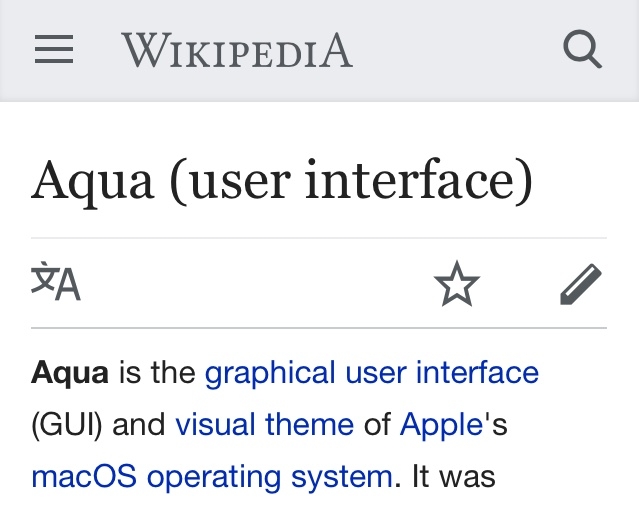Edit the article using pencil icon
Image resolution: width=639 pixels, height=515 pixels.
click(581, 284)
